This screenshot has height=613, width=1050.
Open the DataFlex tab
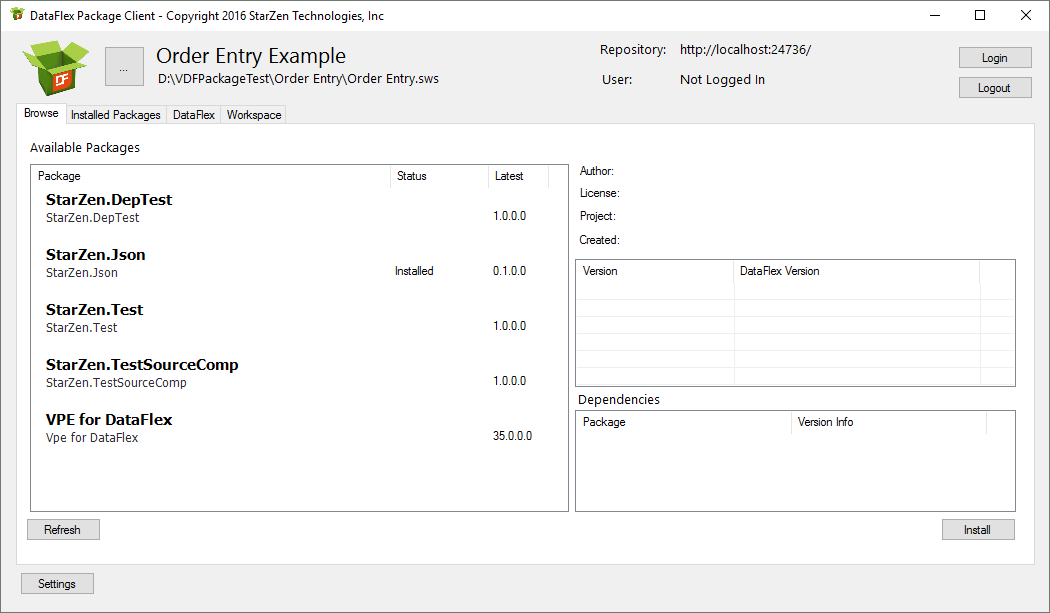point(194,115)
